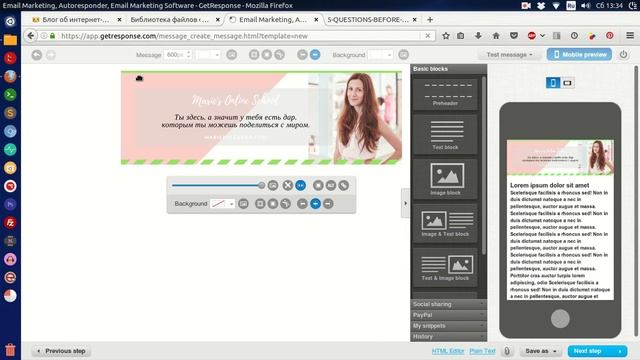640x360 pixels.
Task: Click message rounded corners icon in top toolbar
Action: click(x=279, y=55)
